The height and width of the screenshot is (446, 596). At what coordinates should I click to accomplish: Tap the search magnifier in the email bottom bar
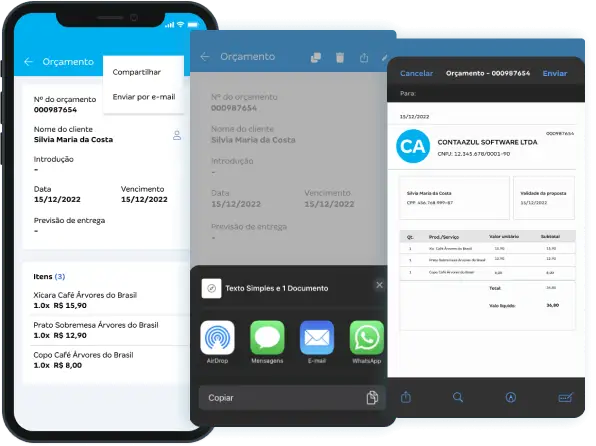458,398
